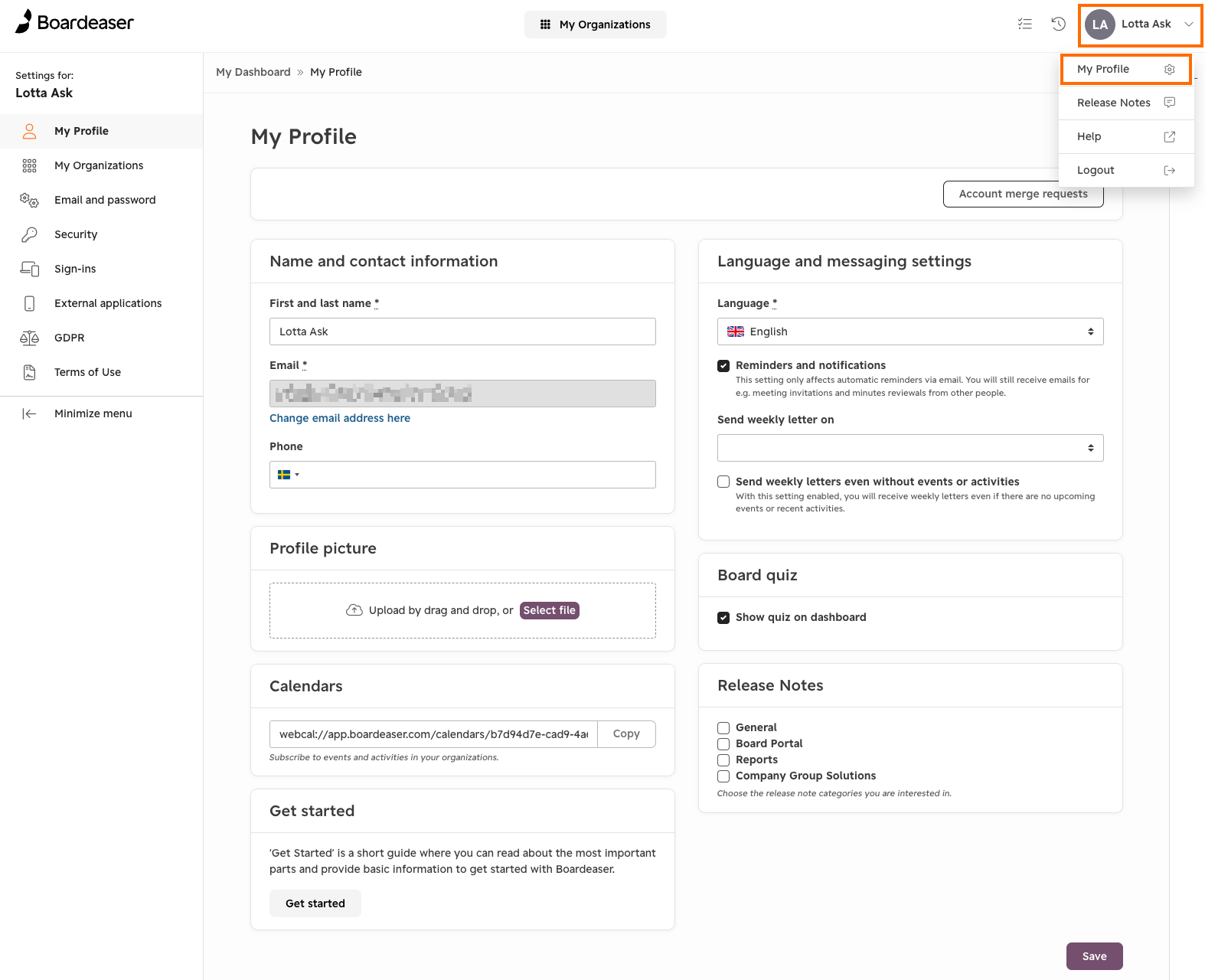This screenshot has width=1205, height=980.
Task: Open the Send weekly letter on dropdown
Action: click(x=910, y=448)
